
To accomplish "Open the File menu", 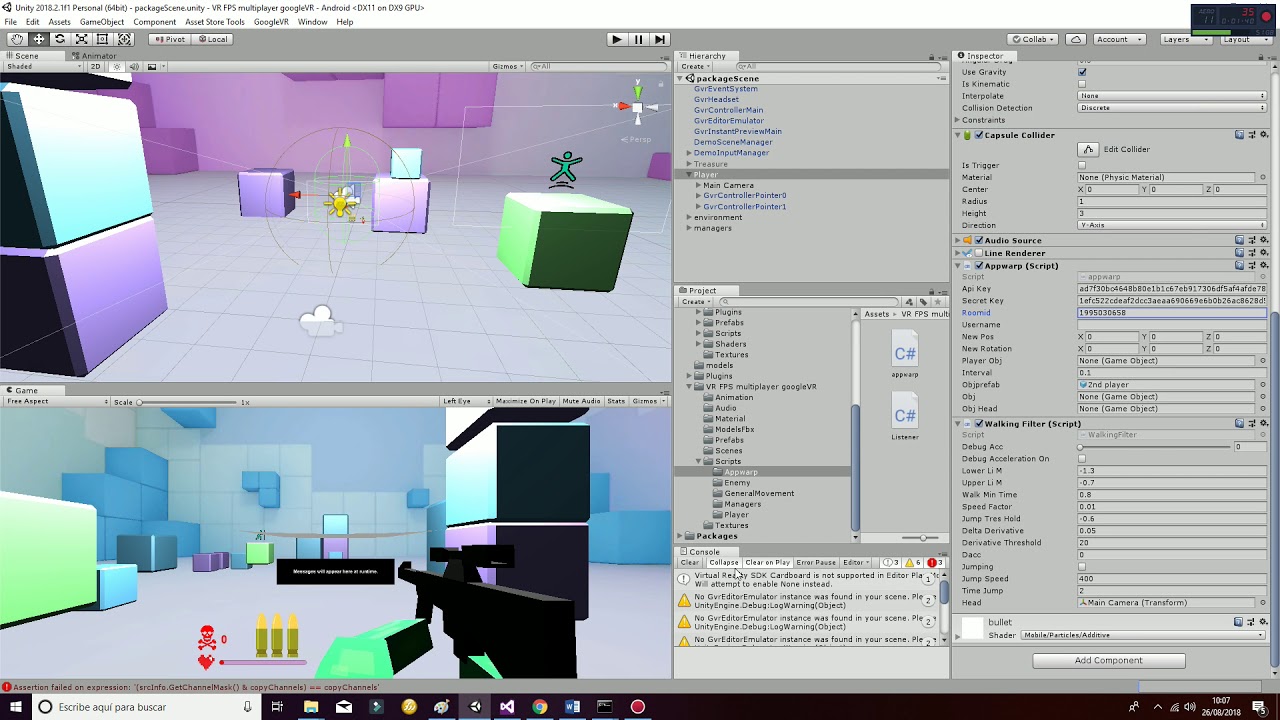I will [x=10, y=22].
